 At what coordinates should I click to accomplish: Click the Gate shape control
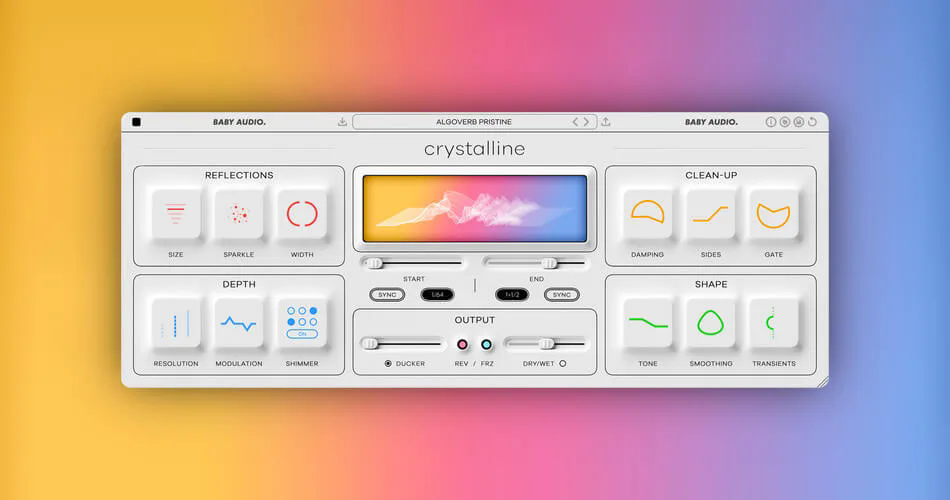[x=774, y=214]
